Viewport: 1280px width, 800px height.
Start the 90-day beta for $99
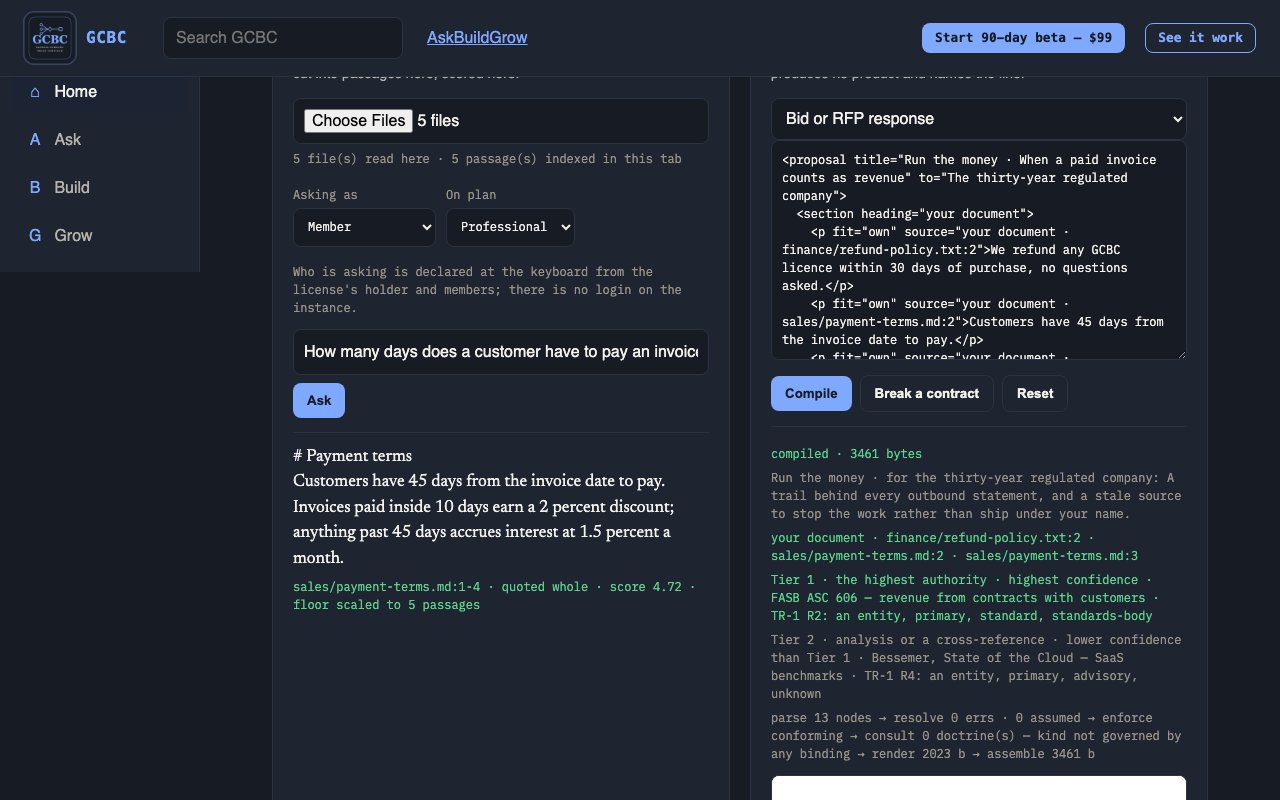click(1023, 38)
